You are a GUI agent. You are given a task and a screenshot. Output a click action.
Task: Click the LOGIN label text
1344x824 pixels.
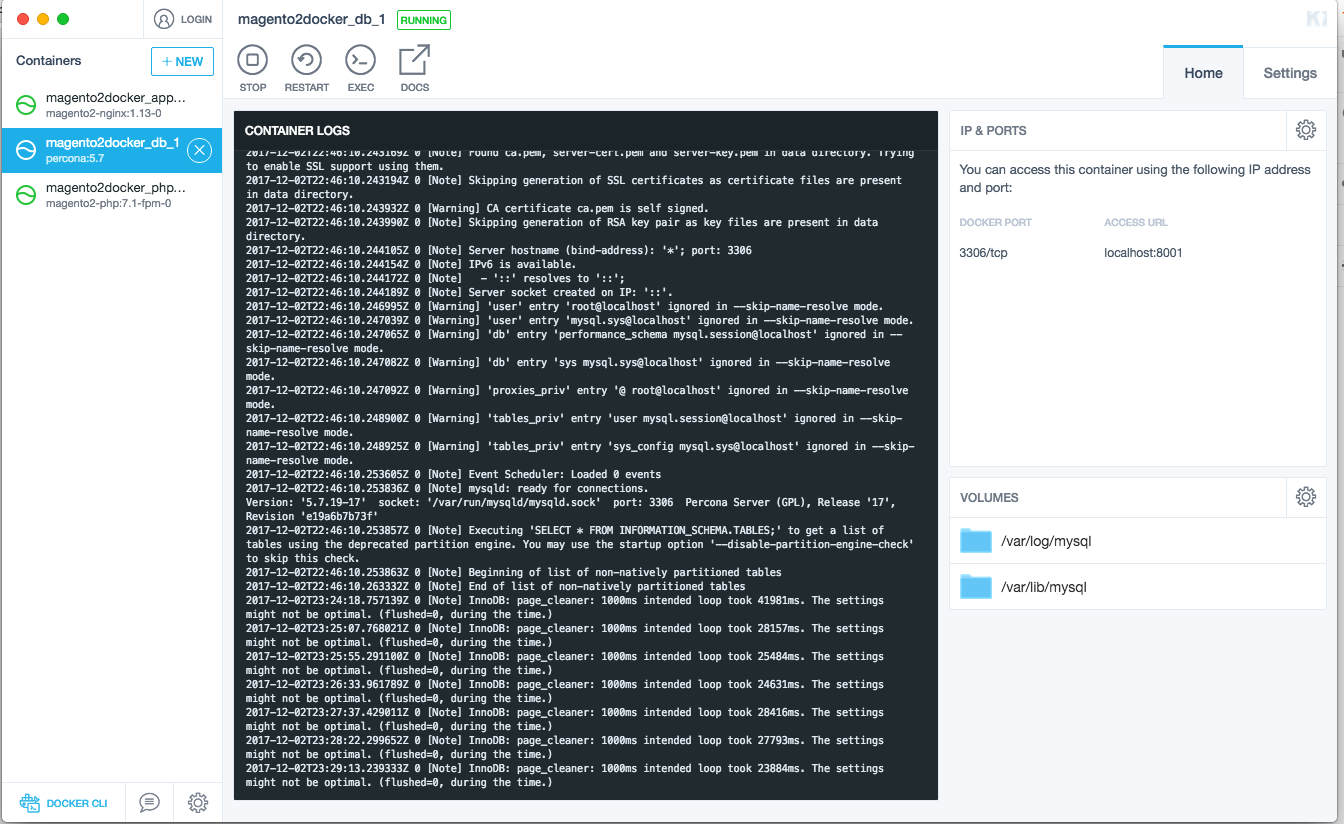coord(196,19)
